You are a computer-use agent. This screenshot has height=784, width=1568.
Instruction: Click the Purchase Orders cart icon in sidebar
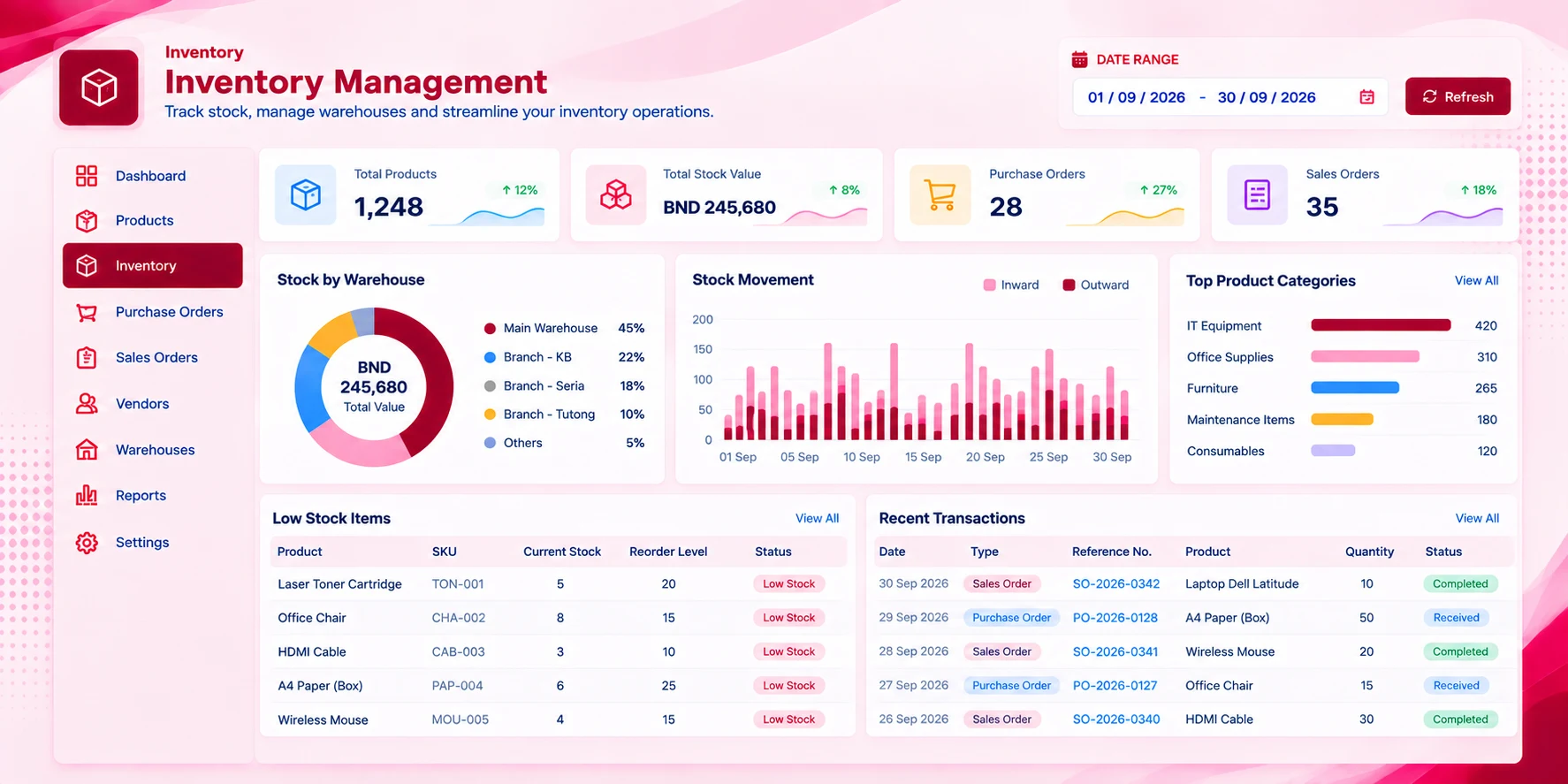coord(87,312)
